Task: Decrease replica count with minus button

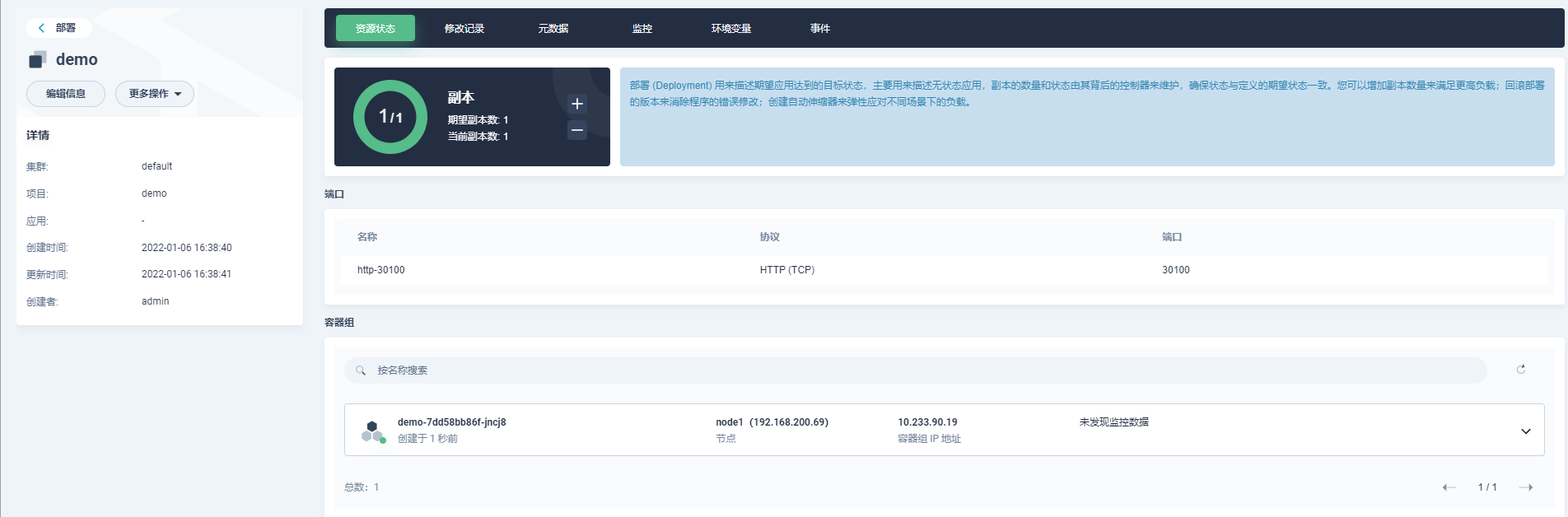Action: (x=577, y=130)
